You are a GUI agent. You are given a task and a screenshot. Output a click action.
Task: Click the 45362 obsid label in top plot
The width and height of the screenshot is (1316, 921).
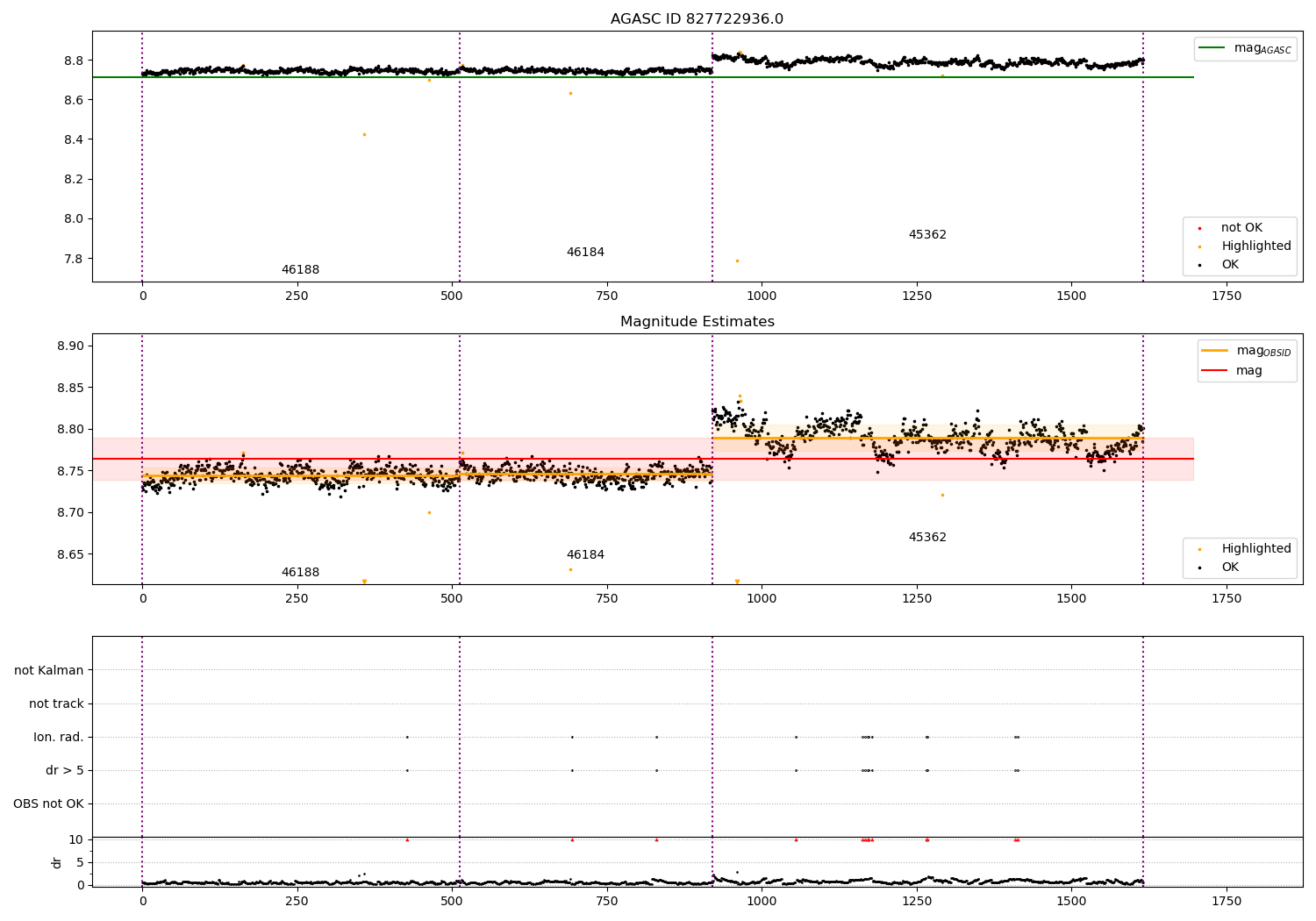[x=927, y=235]
